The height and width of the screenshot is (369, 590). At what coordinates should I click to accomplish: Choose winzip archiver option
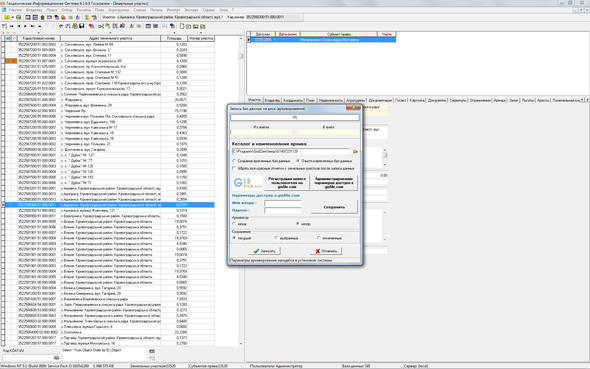click(298, 224)
